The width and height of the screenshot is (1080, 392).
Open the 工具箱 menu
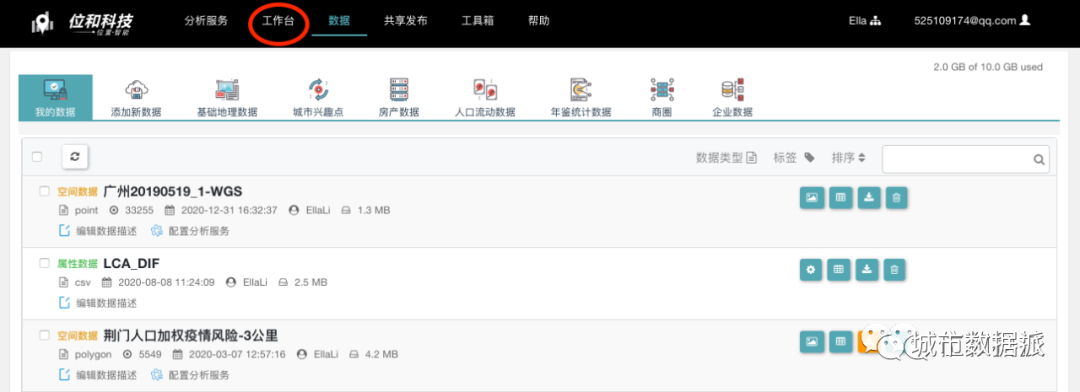pyautogui.click(x=477, y=21)
